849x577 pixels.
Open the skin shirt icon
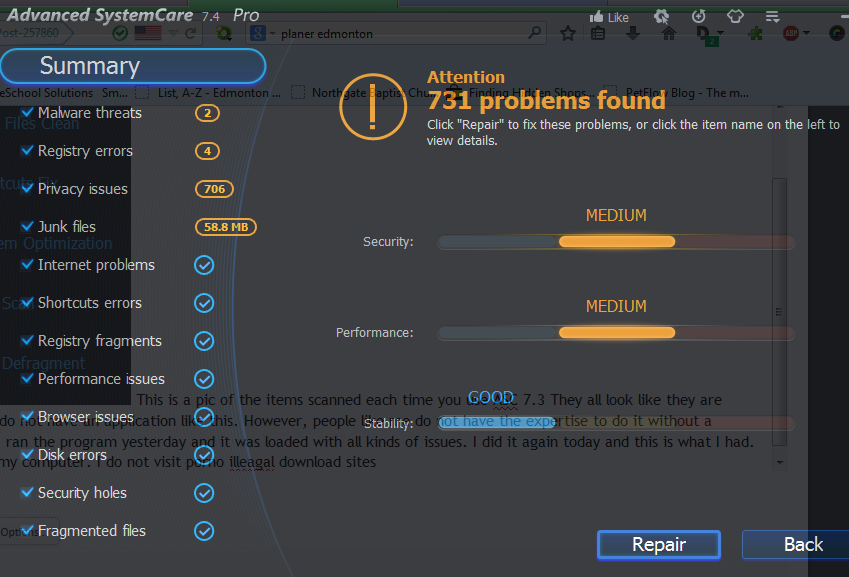[x=735, y=16]
